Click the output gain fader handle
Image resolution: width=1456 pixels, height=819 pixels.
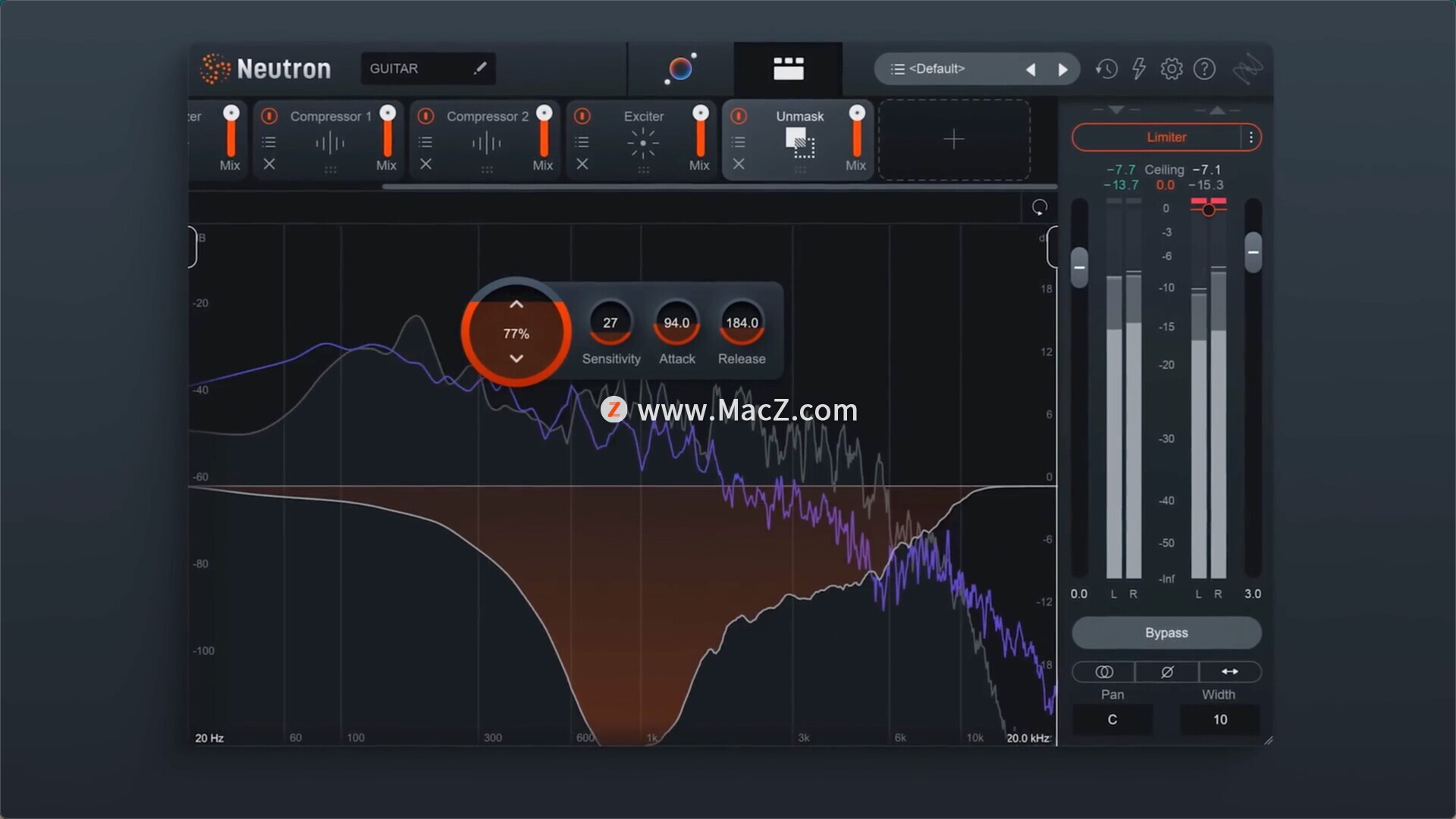(1254, 252)
